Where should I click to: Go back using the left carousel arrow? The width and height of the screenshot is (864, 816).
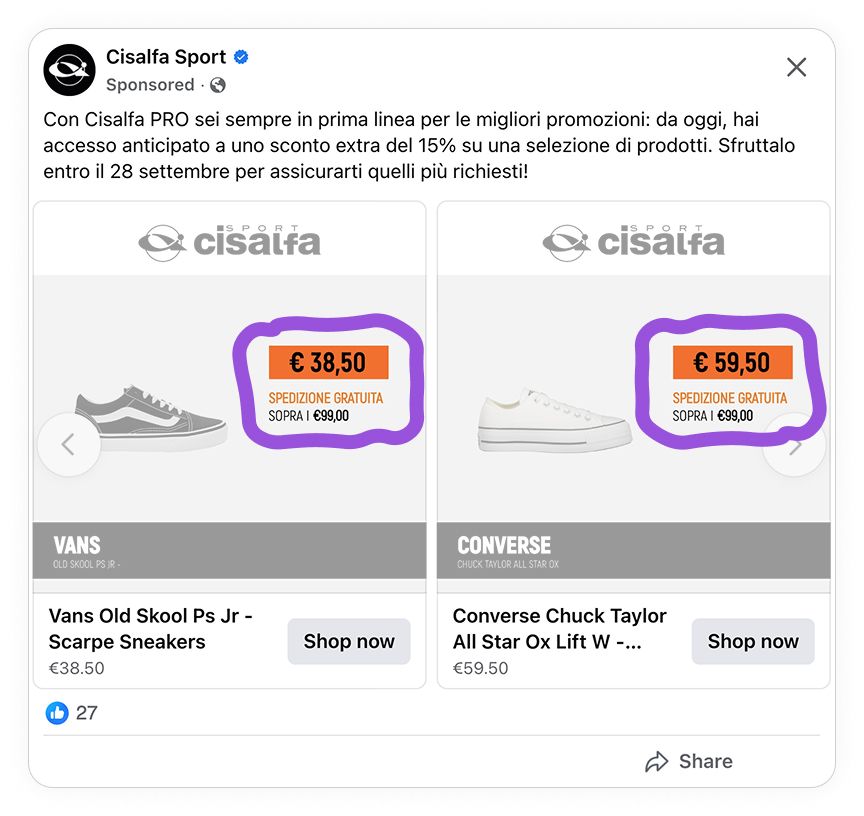point(69,445)
